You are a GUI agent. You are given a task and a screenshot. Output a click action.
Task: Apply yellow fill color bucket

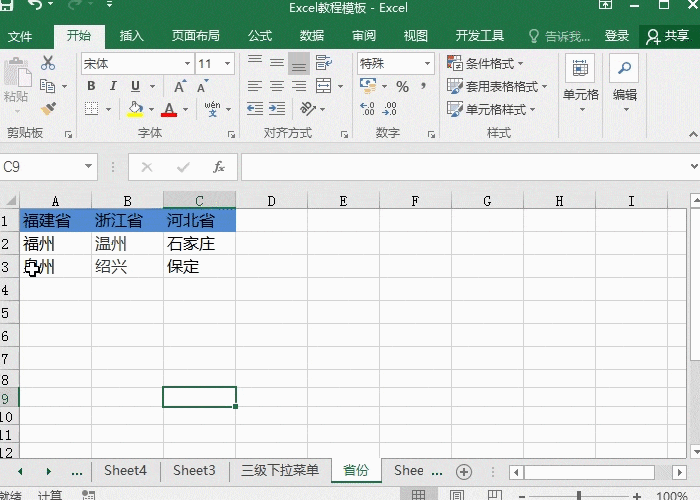(135, 109)
